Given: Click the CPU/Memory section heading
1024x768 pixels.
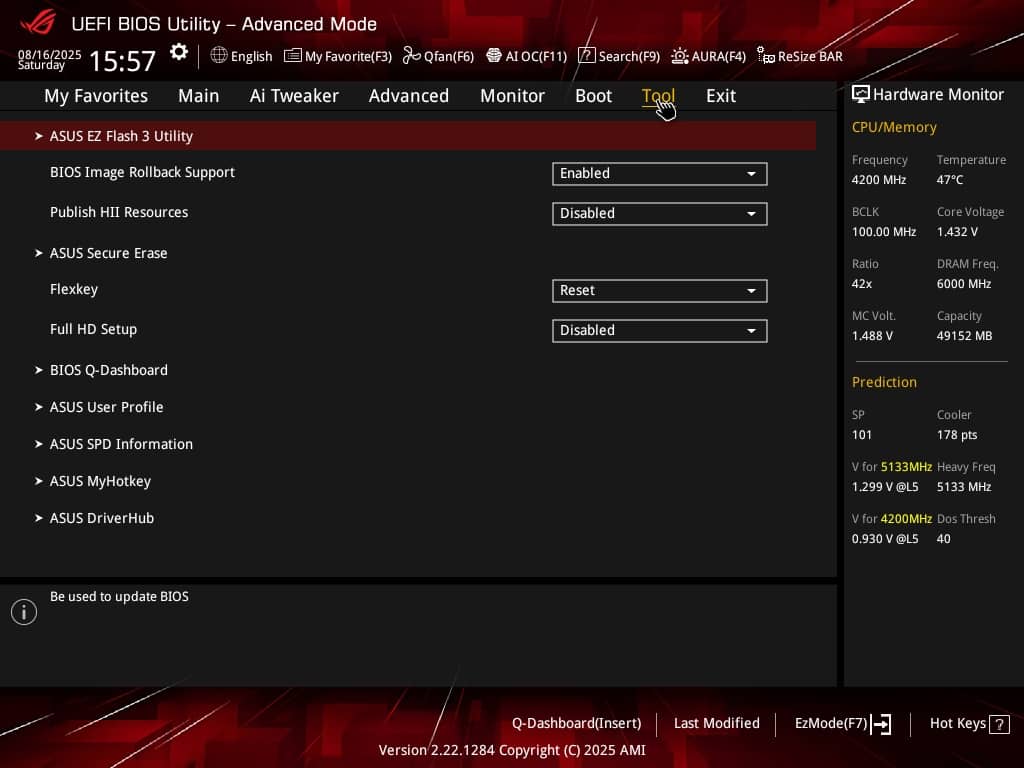Looking at the screenshot, I should pyautogui.click(x=894, y=127).
